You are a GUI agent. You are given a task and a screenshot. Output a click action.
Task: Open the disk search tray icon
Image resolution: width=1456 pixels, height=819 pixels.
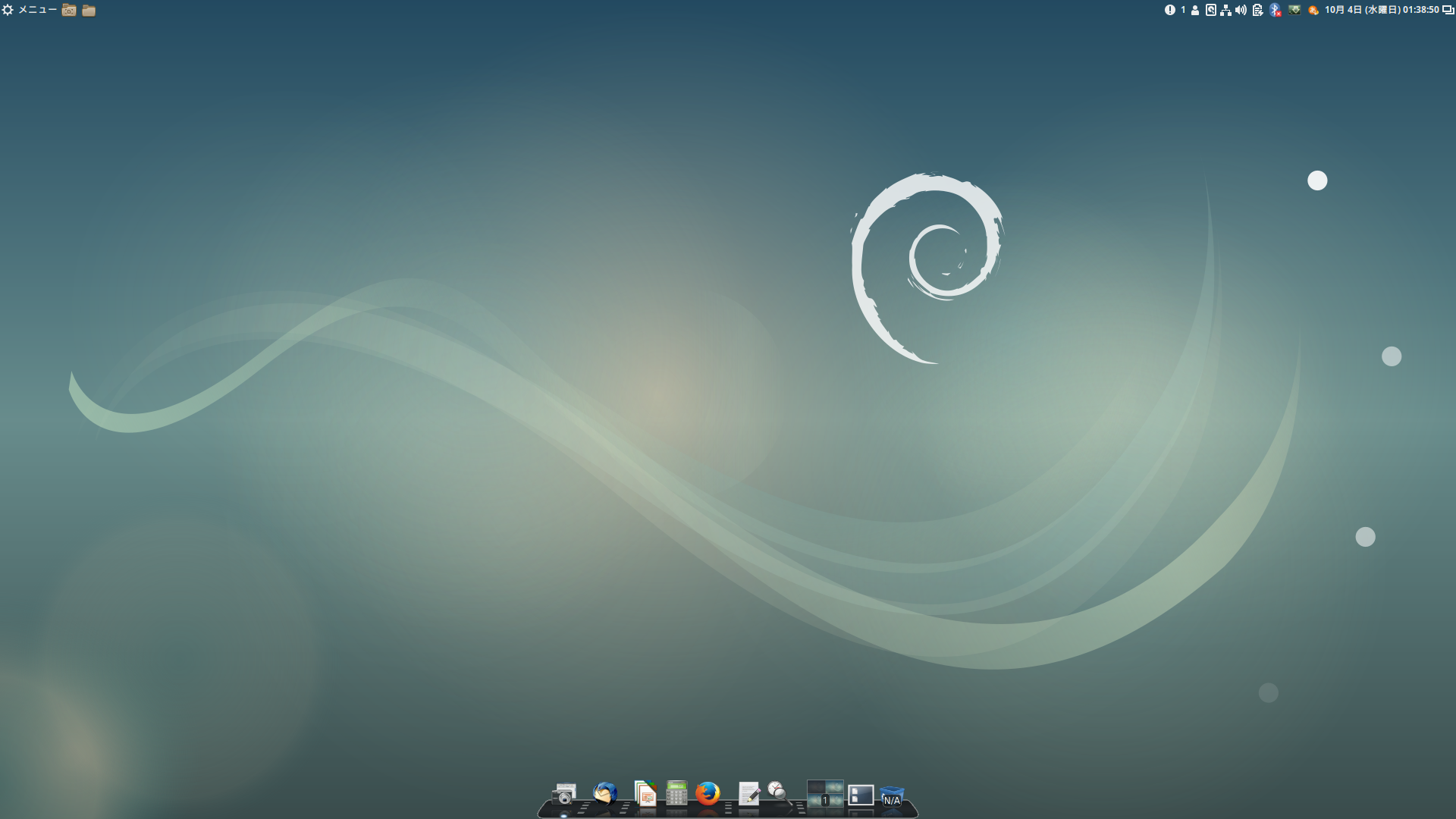click(x=1211, y=10)
